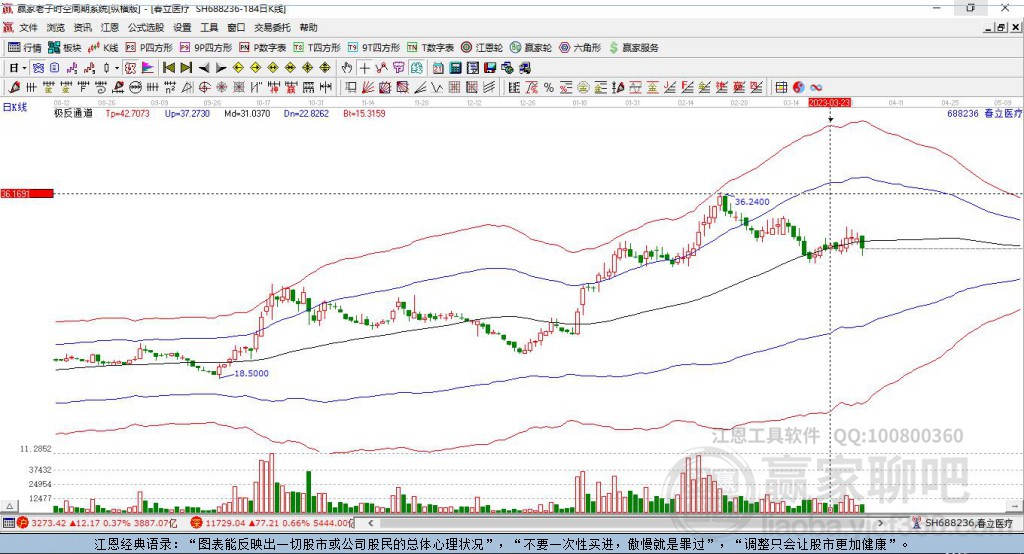1024x554 pixels.
Task: Open the colored grid table icon
Action: (782, 87)
